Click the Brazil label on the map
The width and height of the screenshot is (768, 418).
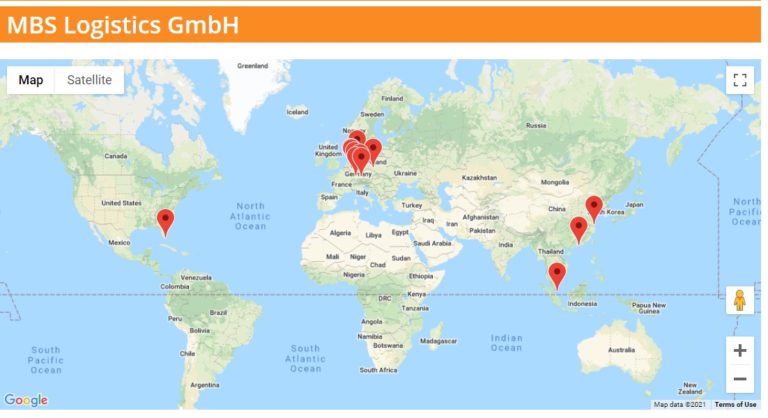pos(218,313)
